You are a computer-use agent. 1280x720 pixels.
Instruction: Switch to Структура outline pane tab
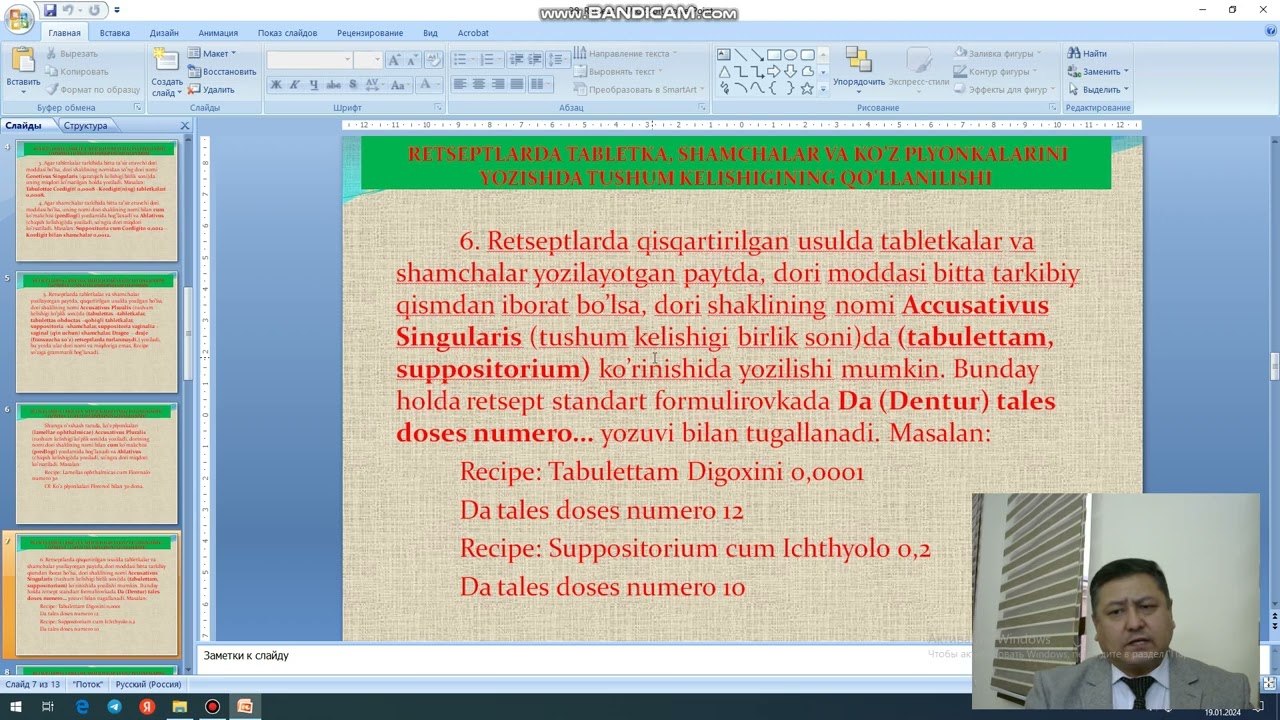[85, 126]
